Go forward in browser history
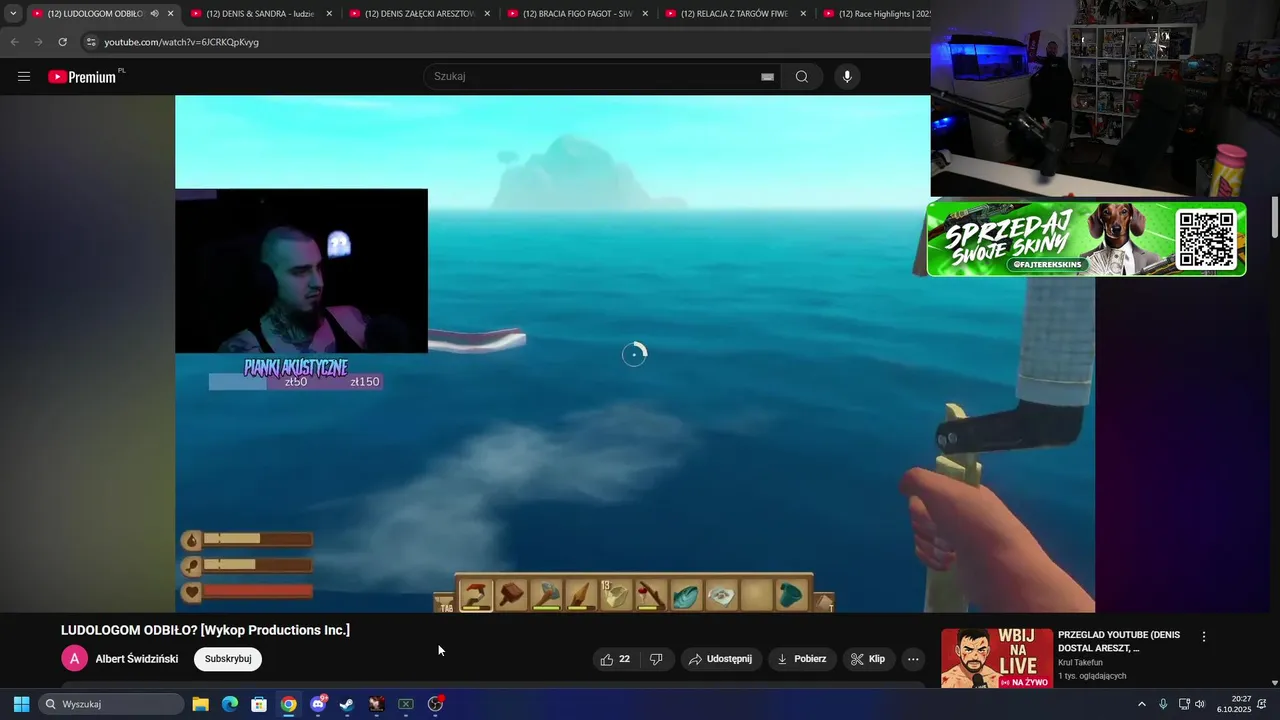 (38, 42)
